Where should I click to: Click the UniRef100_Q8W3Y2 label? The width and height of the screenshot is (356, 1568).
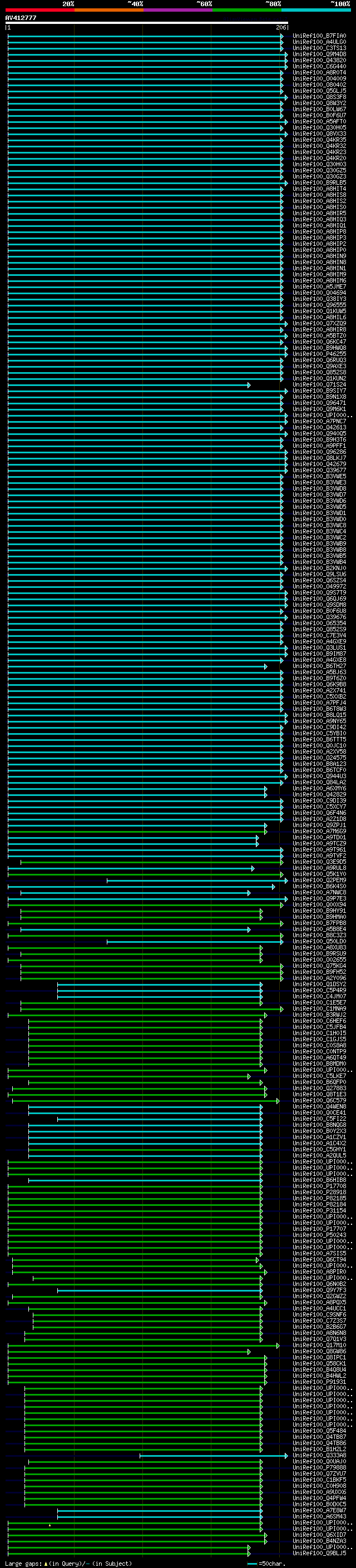319,103
